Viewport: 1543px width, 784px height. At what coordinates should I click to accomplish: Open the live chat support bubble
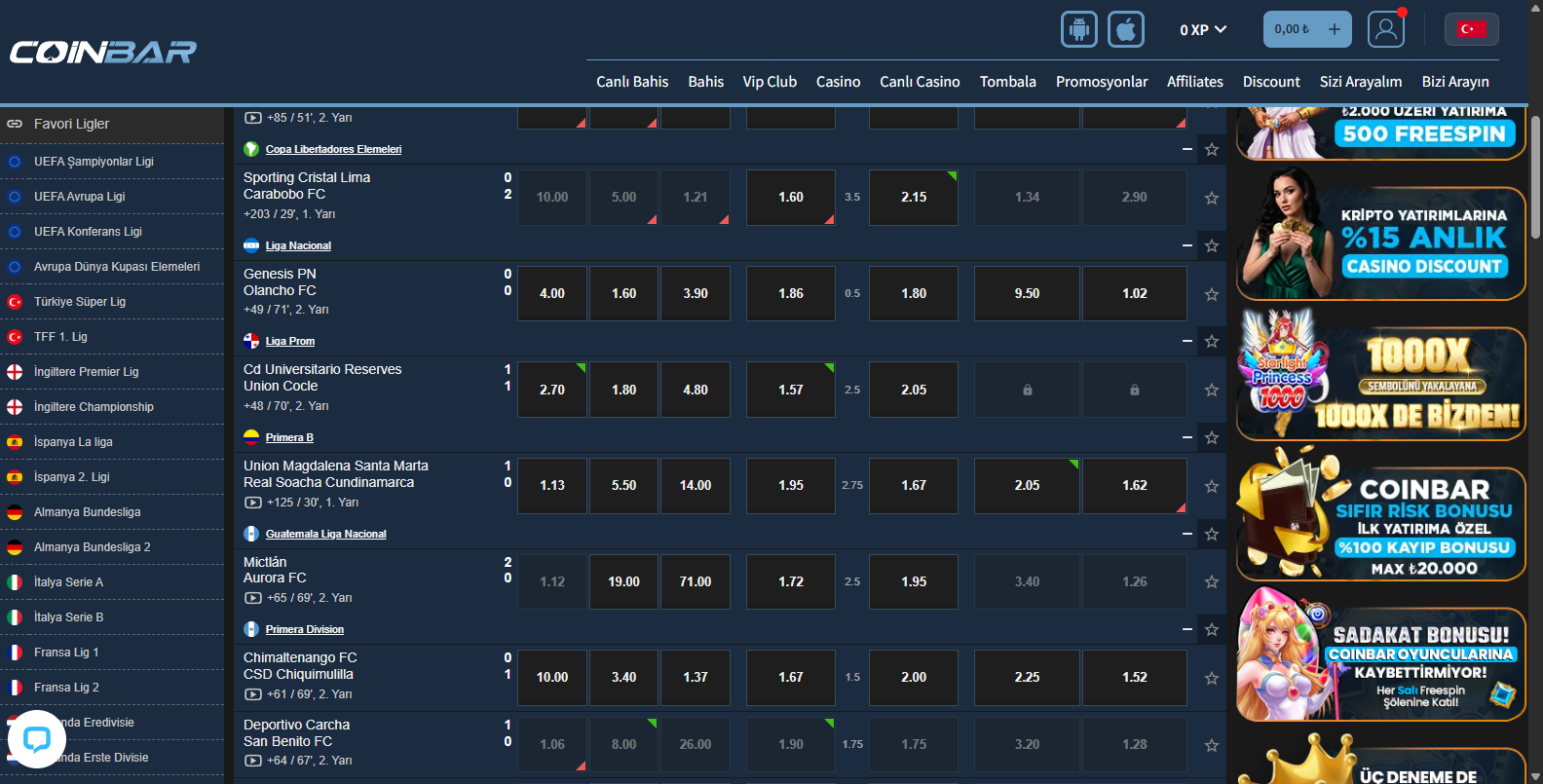point(37,739)
